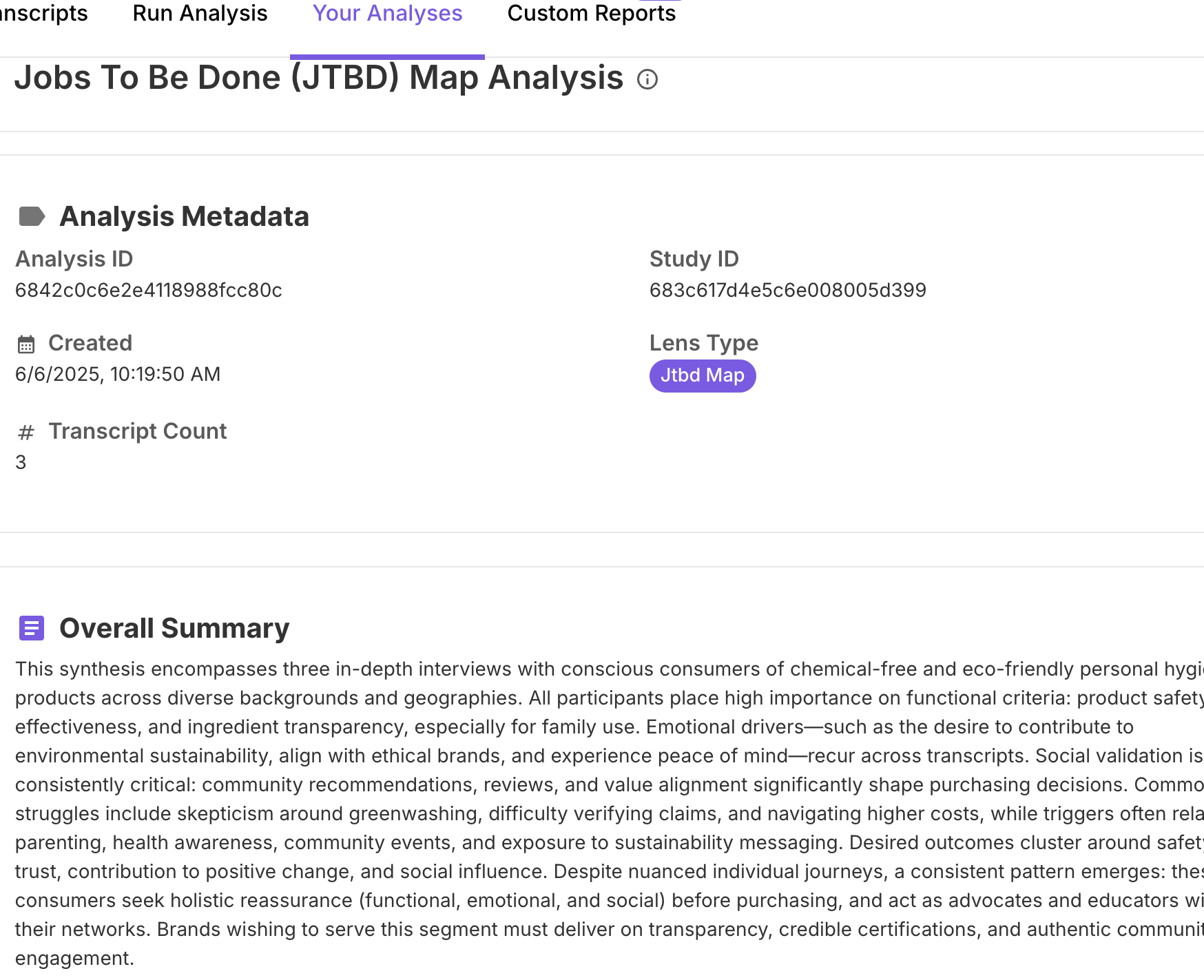Click the calendar icon next to Created
The image size is (1204, 980).
pyautogui.click(x=26, y=344)
